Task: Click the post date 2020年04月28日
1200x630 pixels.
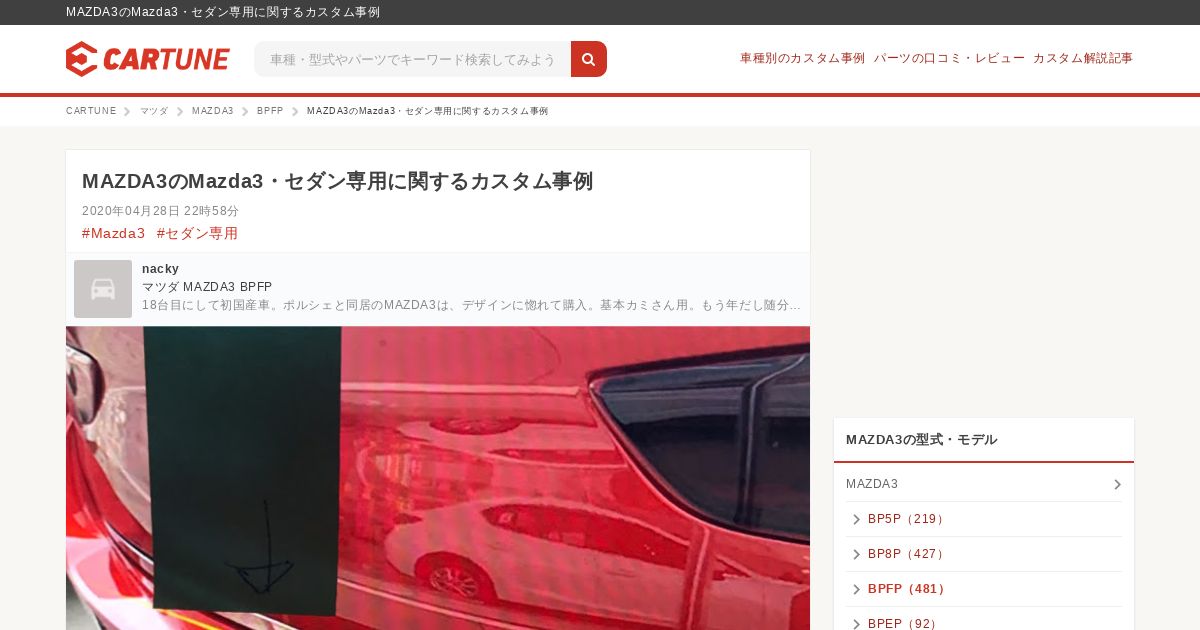Action: pyautogui.click(x=160, y=211)
